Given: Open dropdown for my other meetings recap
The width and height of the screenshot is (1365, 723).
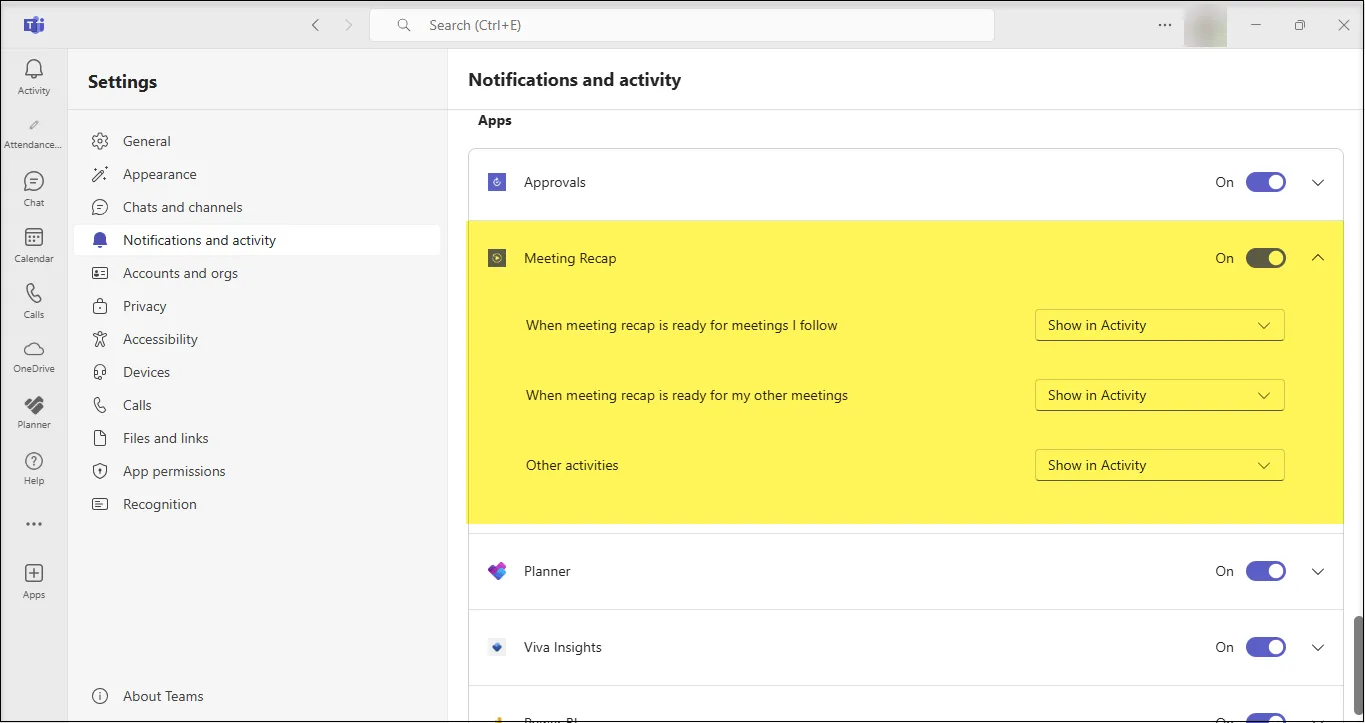Looking at the screenshot, I should pos(1160,395).
